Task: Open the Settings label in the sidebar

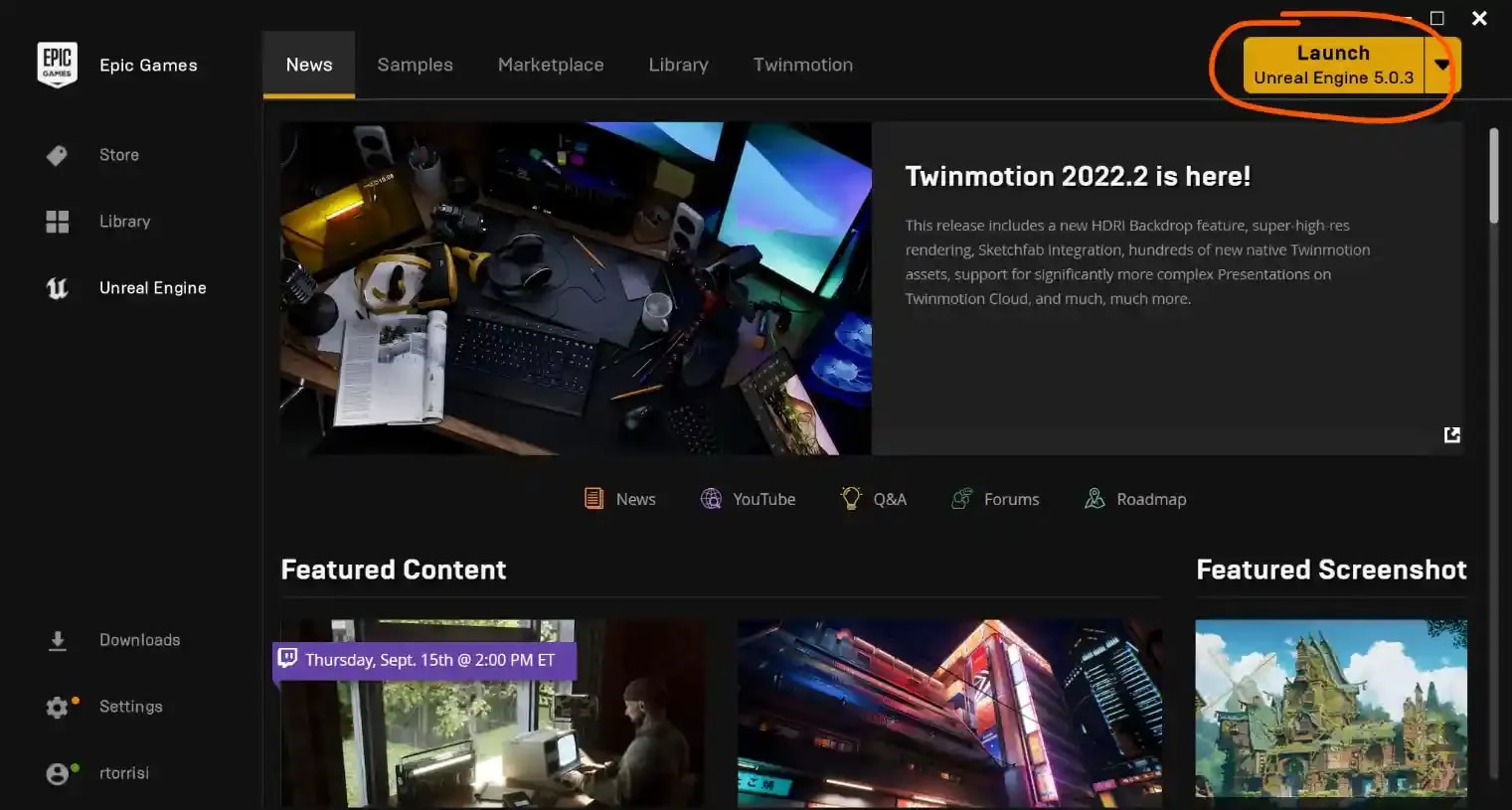Action: coord(130,708)
